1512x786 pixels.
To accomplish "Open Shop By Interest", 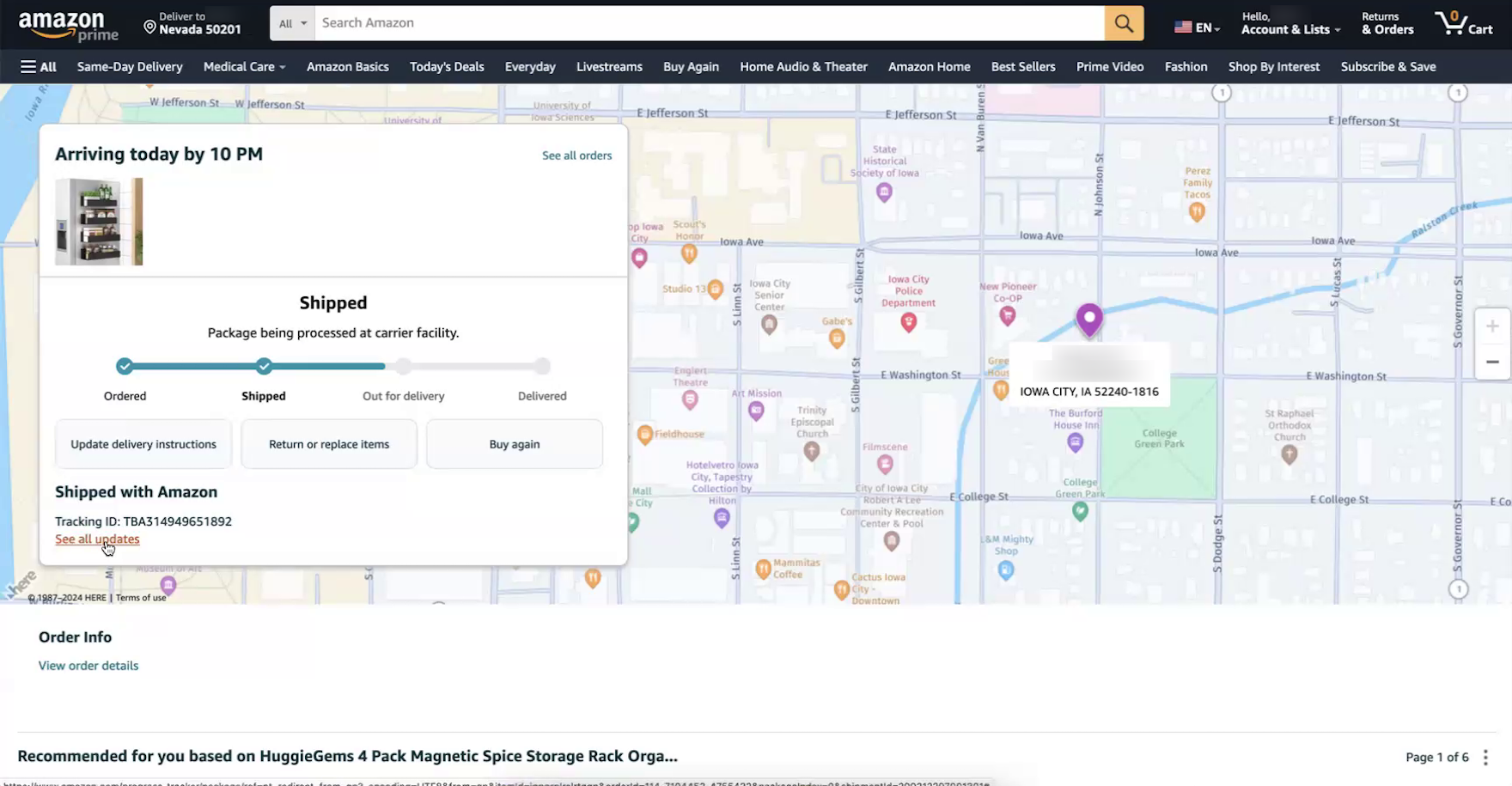I will (1274, 67).
